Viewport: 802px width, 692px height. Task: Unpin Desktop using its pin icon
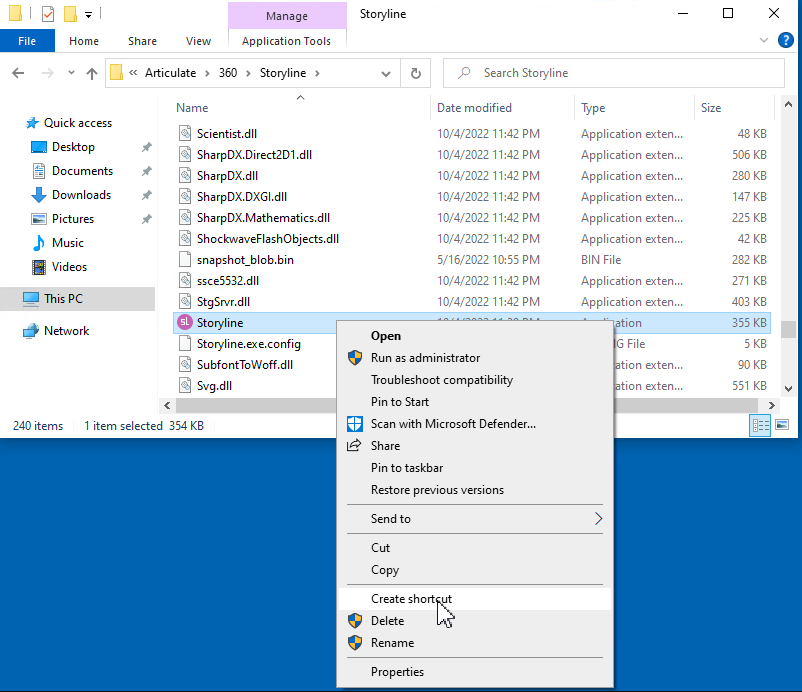pos(146,147)
